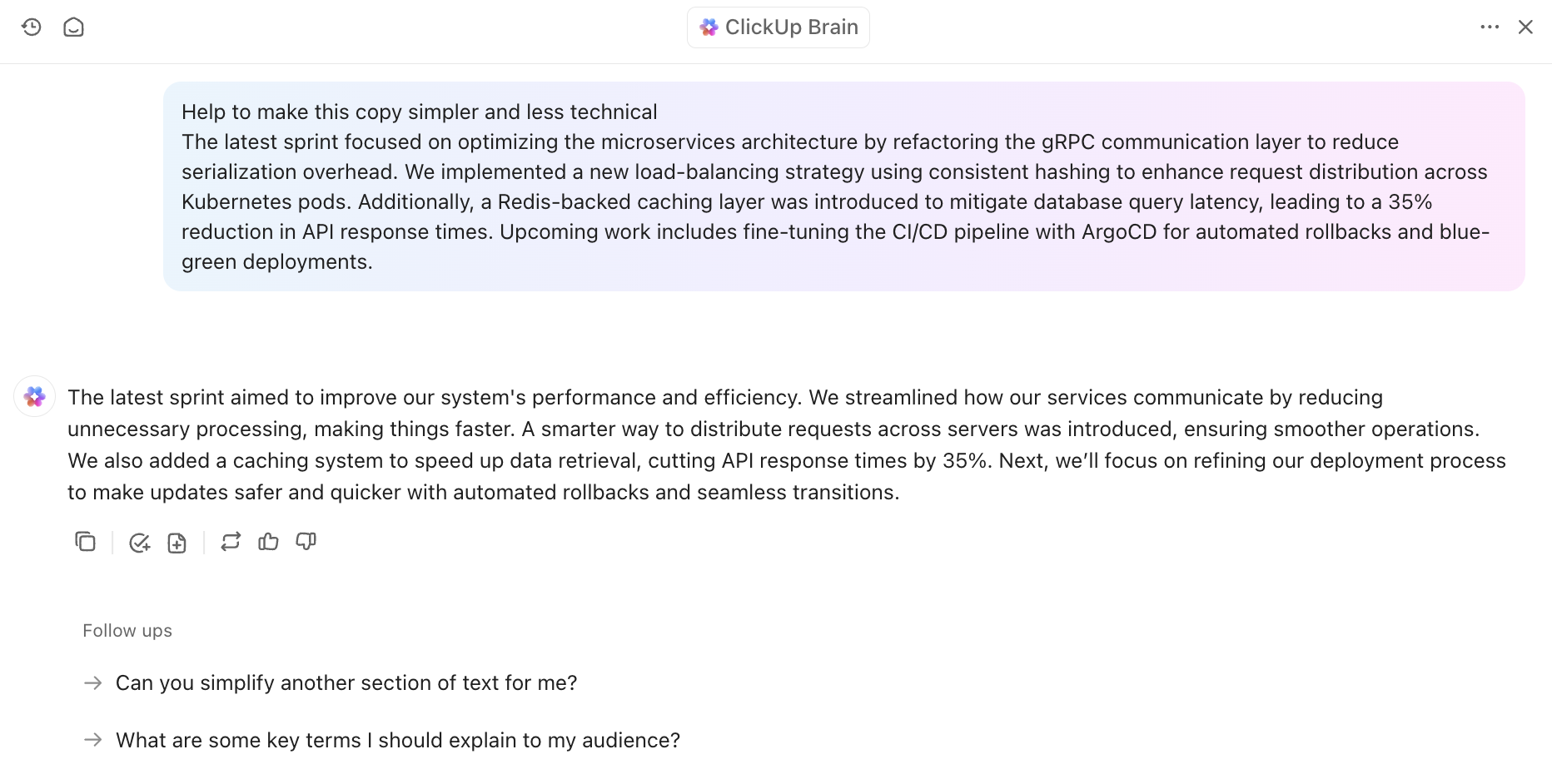Click the user prompt message bubble
Screen dimensions: 1552x784
tap(843, 186)
